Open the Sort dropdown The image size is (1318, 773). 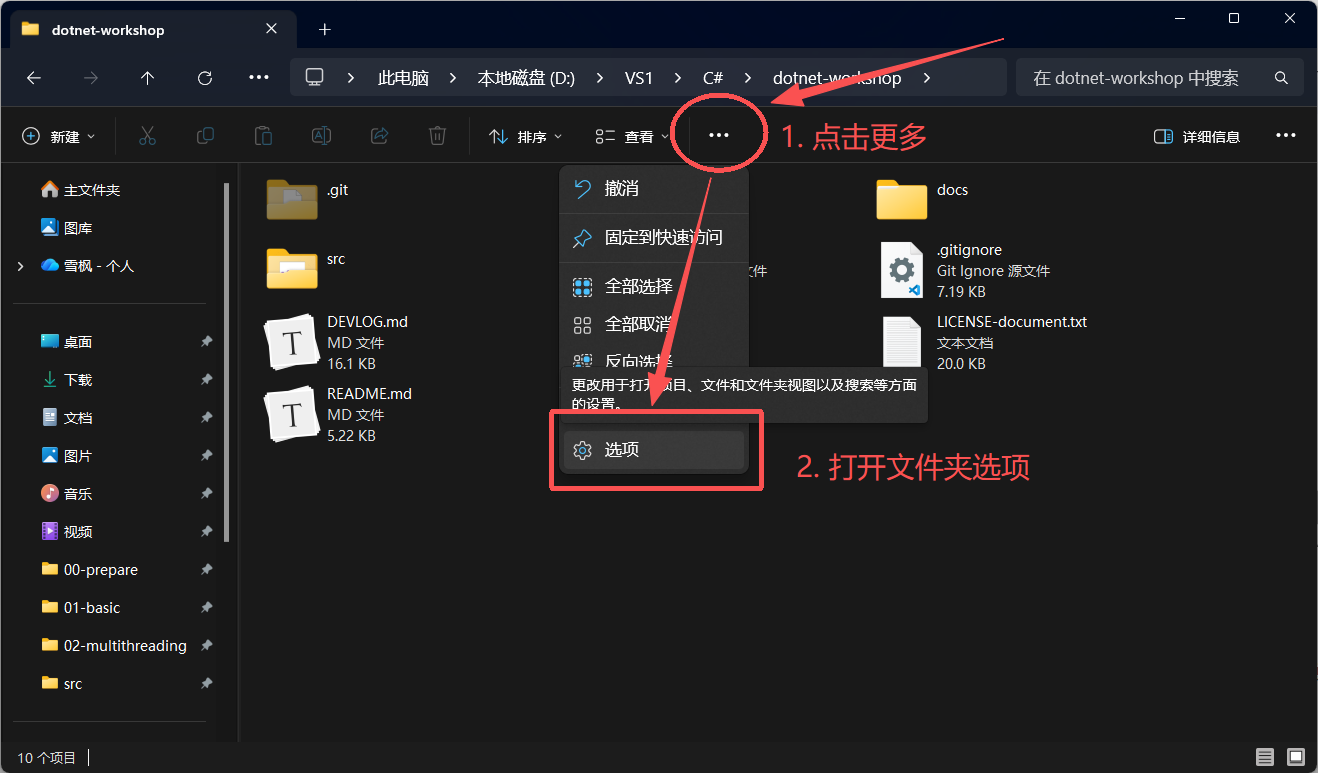(525, 136)
